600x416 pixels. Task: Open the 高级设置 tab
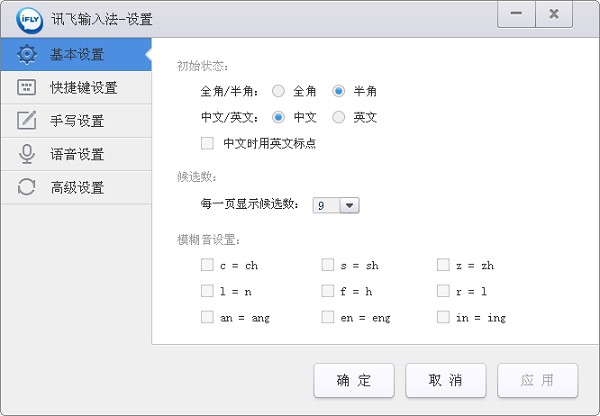(77, 187)
